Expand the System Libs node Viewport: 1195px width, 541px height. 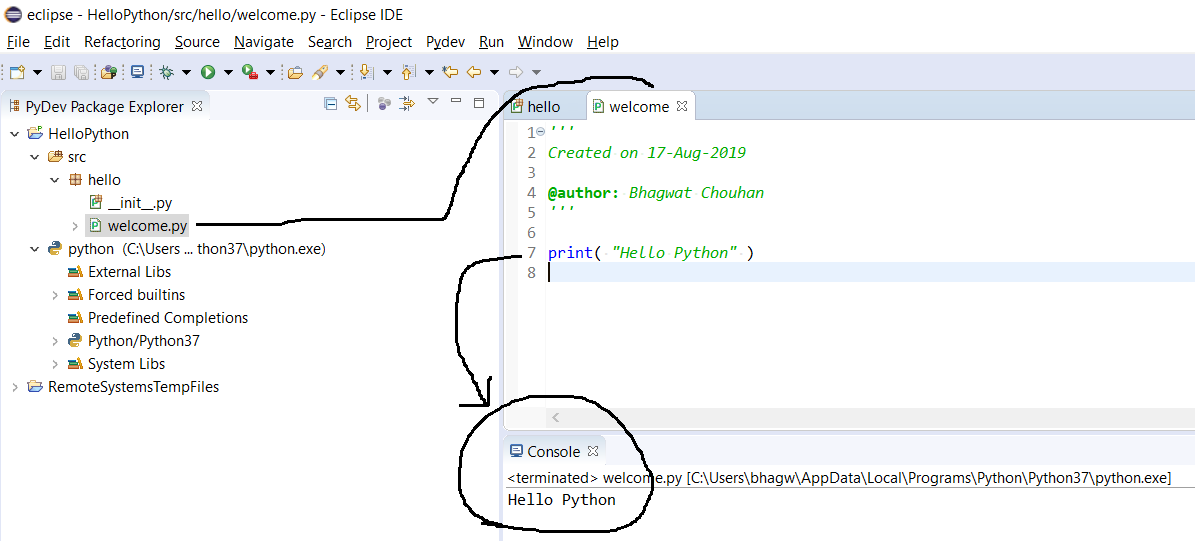[55, 363]
